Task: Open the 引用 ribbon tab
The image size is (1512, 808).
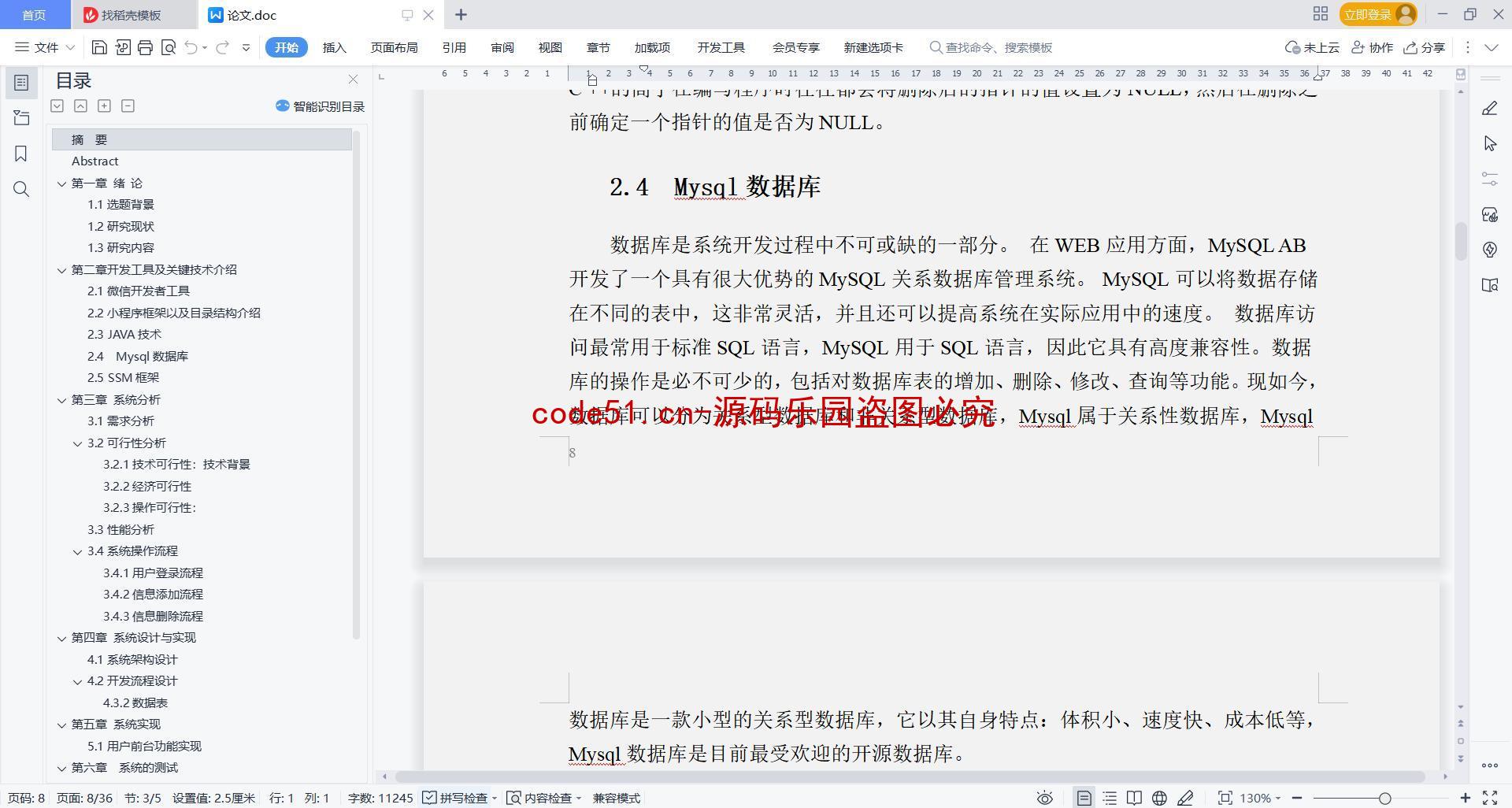Action: pos(454,47)
